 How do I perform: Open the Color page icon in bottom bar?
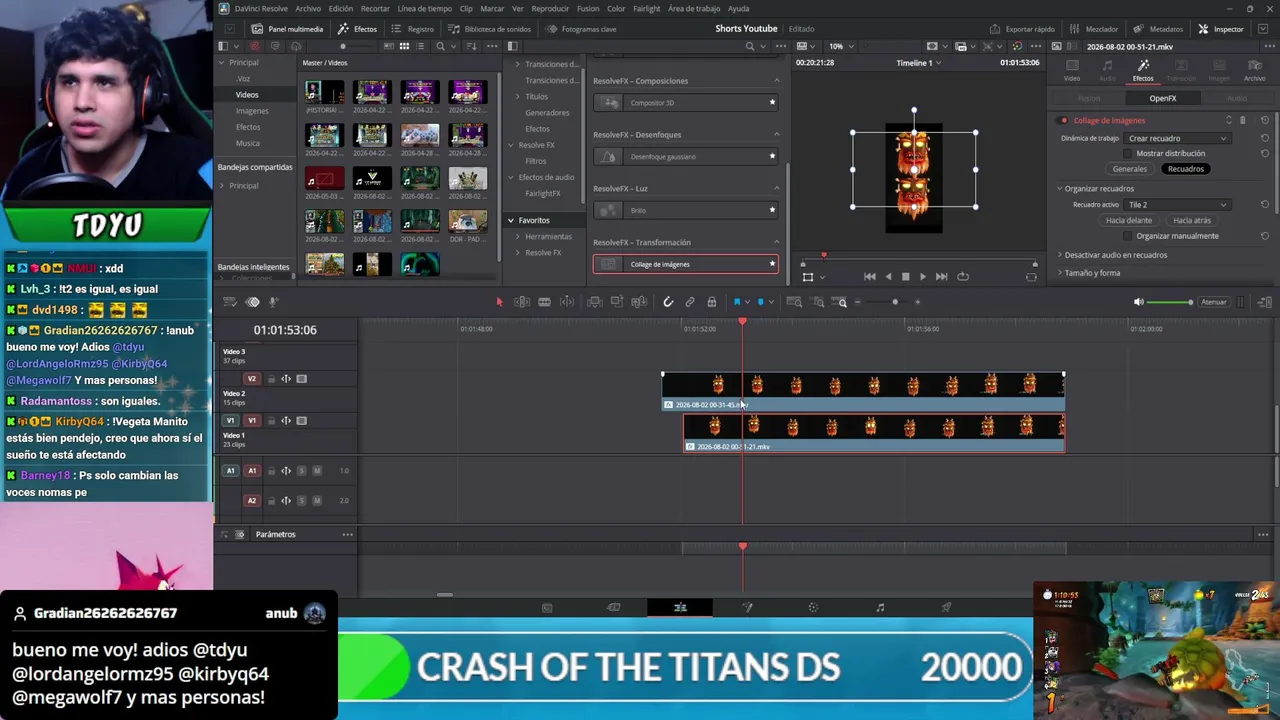813,608
